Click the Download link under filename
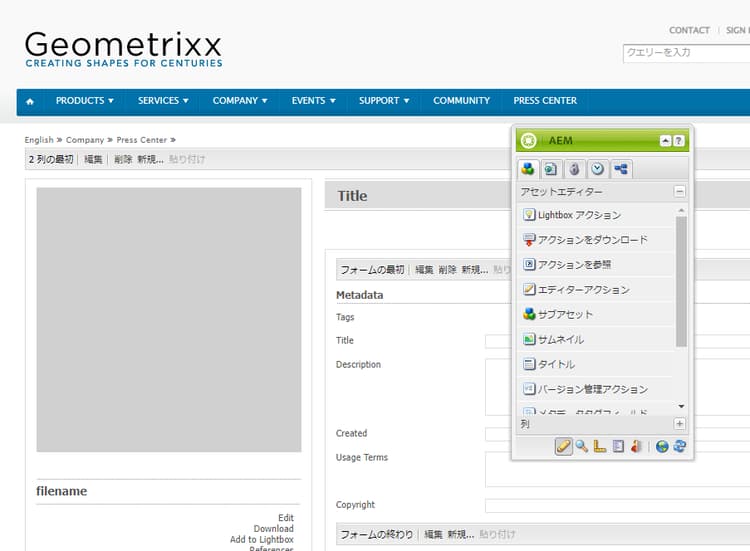The height and width of the screenshot is (551, 750). (274, 529)
